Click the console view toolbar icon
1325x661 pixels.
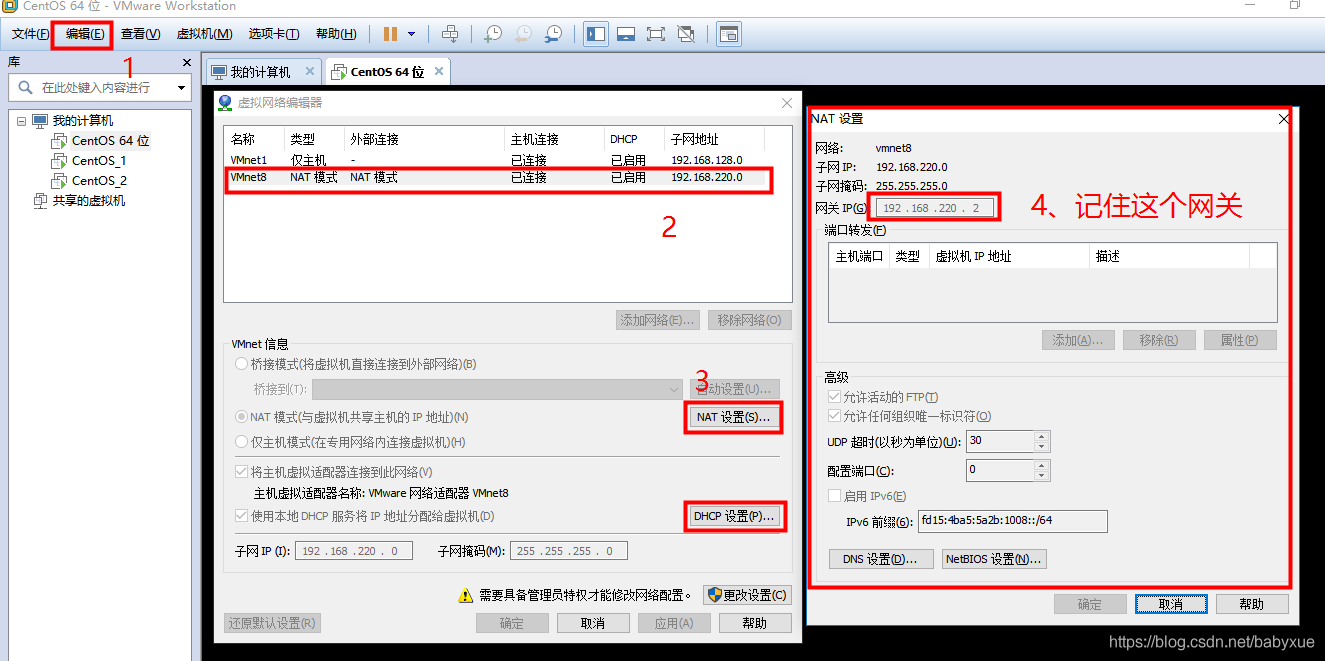click(729, 34)
